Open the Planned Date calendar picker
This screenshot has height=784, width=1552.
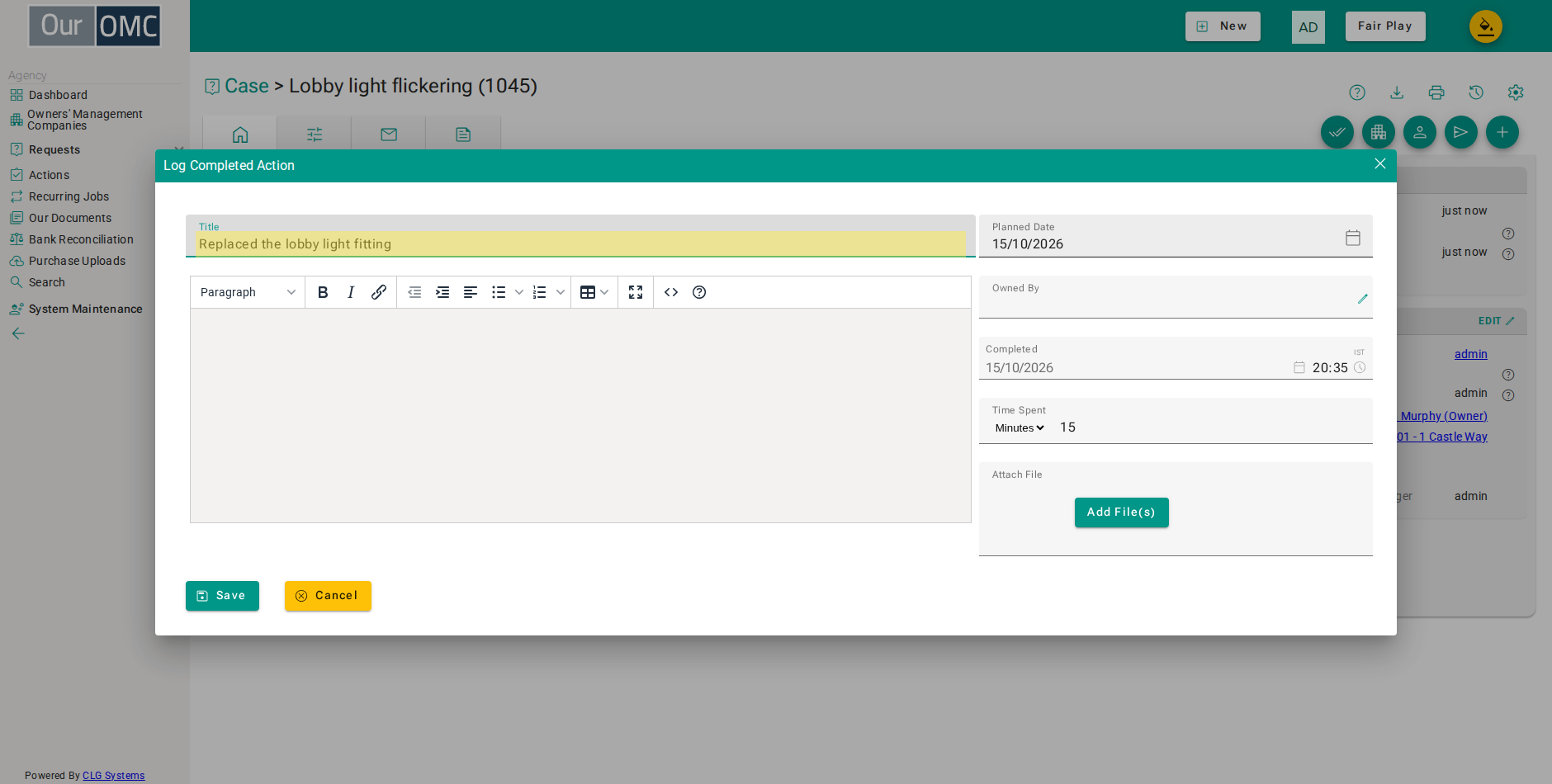[1353, 238]
